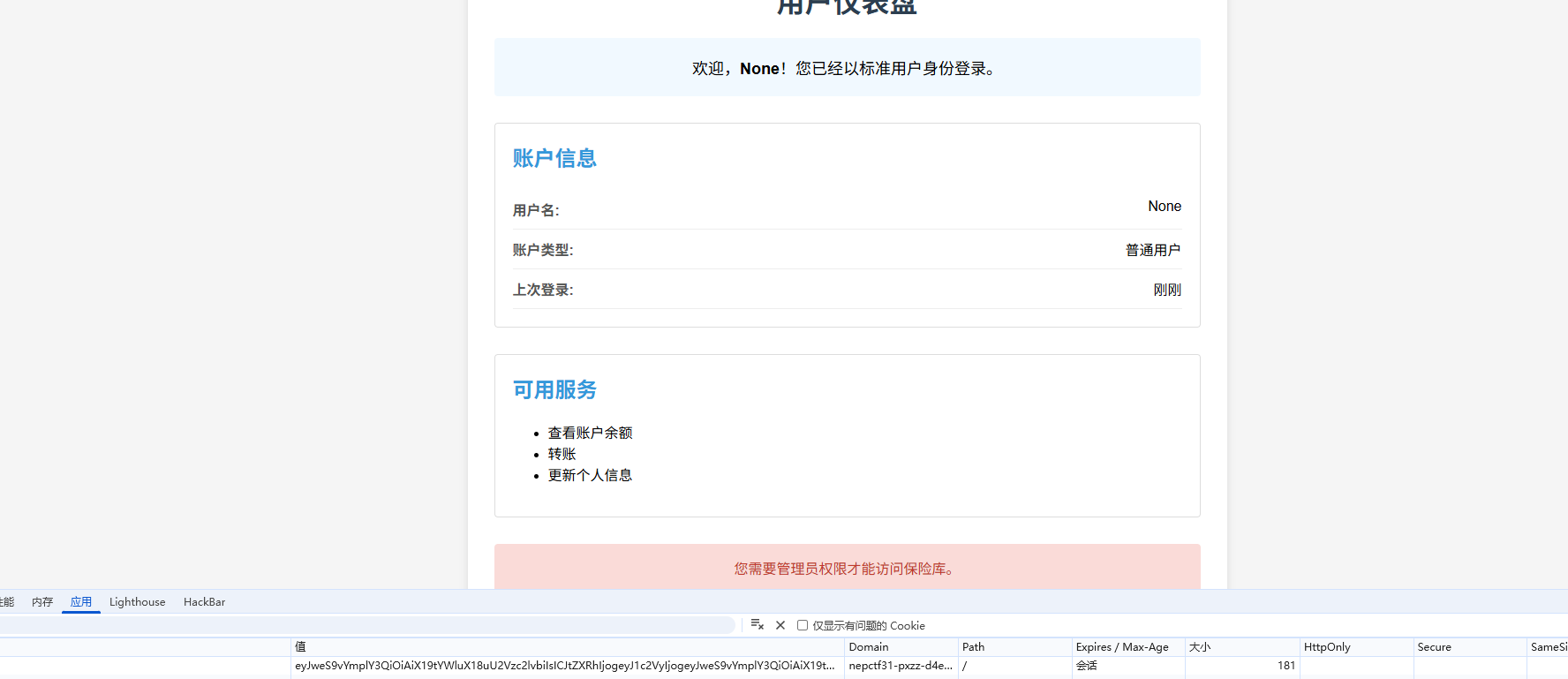
Task: Switch to the Lighthouse tab
Action: coord(137,602)
